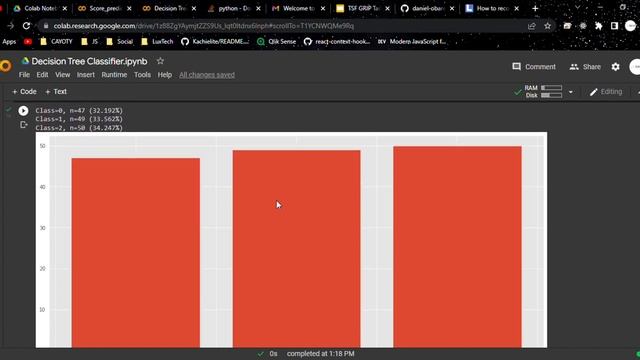The height and width of the screenshot is (360, 640).
Task: Open the LuxTech bookmark folder
Action: pos(157,42)
